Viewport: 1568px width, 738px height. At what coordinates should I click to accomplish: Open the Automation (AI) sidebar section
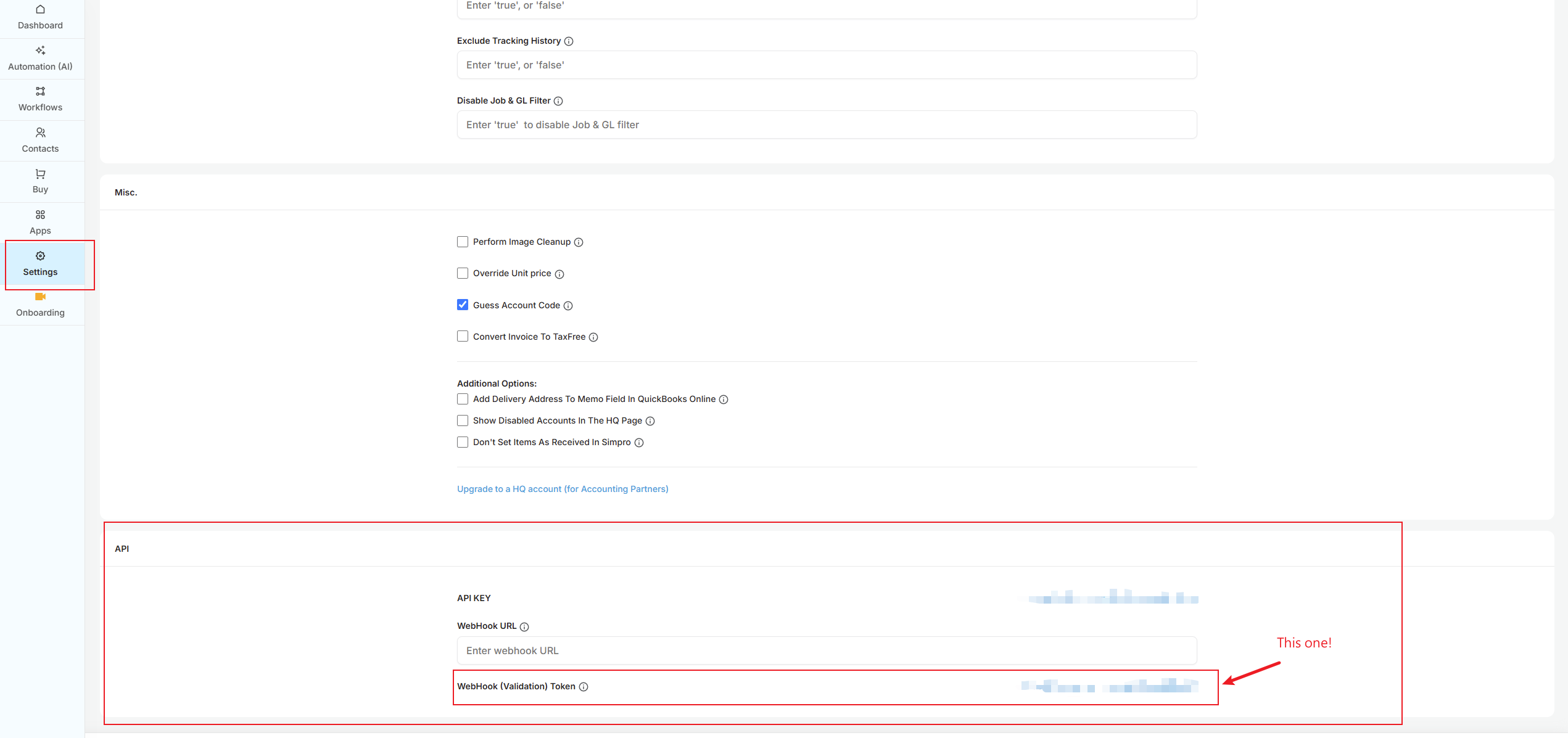(x=40, y=58)
